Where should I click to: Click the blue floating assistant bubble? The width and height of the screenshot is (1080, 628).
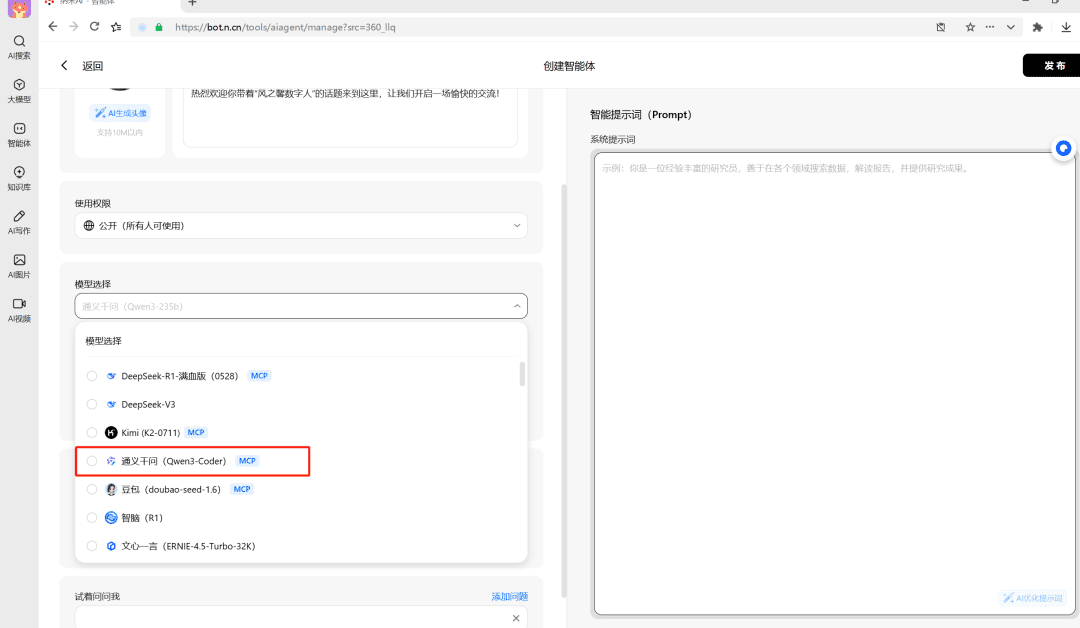pyautogui.click(x=1063, y=148)
